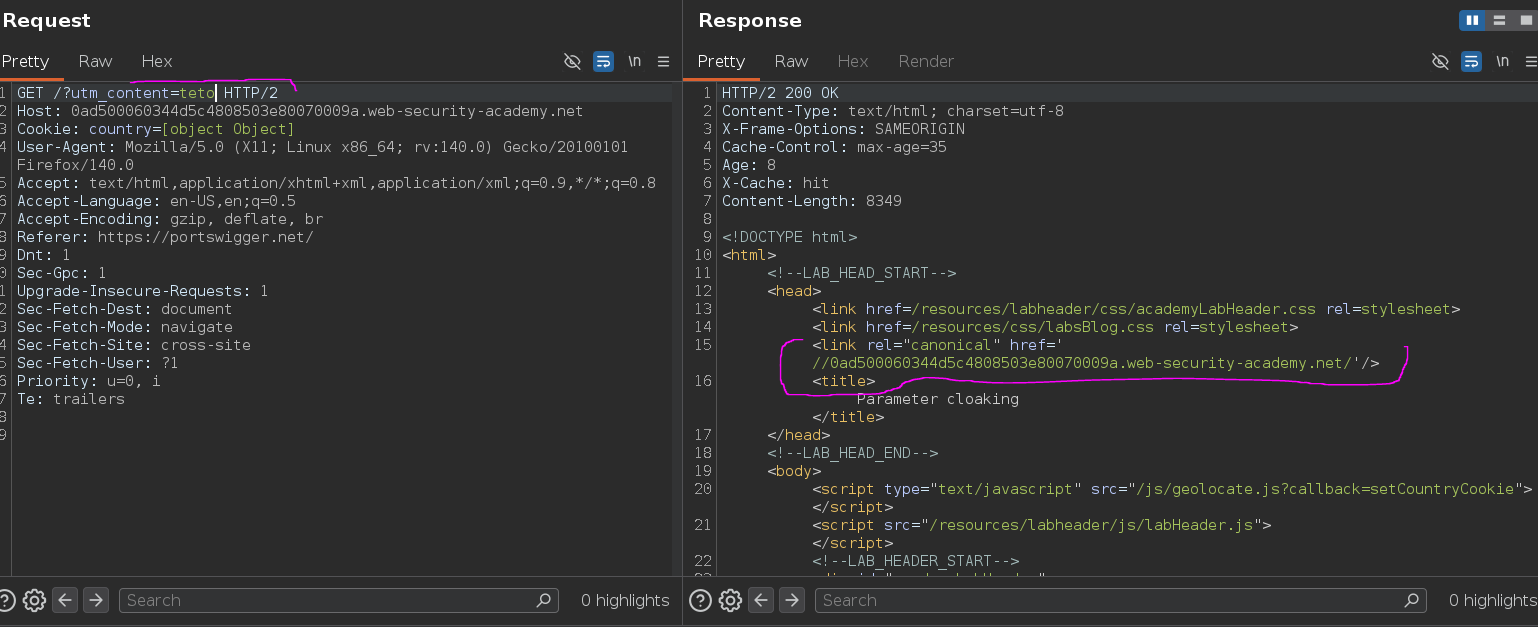This screenshot has width=1538, height=627.
Task: Open search help icon in Request panel
Action: (5, 600)
